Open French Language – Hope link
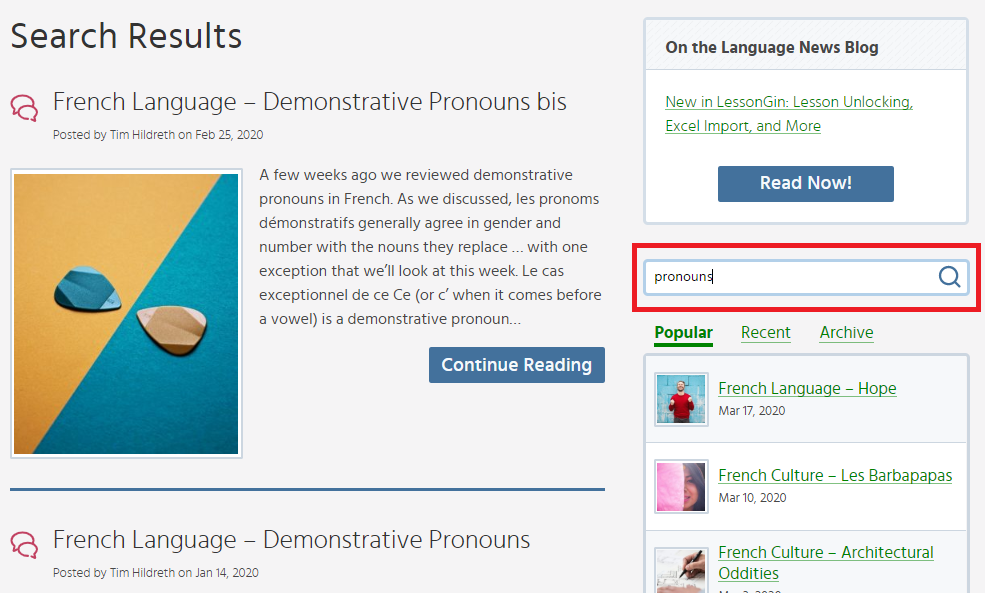985x593 pixels. [807, 388]
